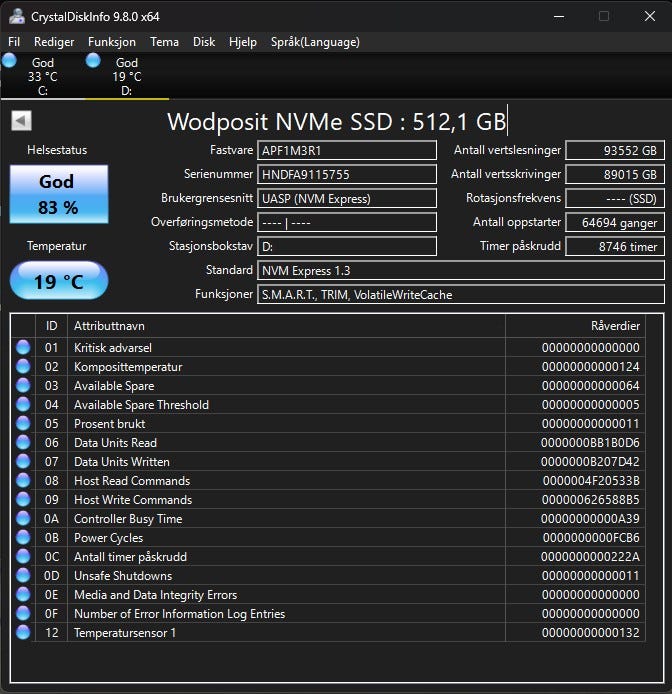Select the Power Cycles attribute name
Image resolution: width=672 pixels, height=694 pixels.
pyautogui.click(x=108, y=538)
